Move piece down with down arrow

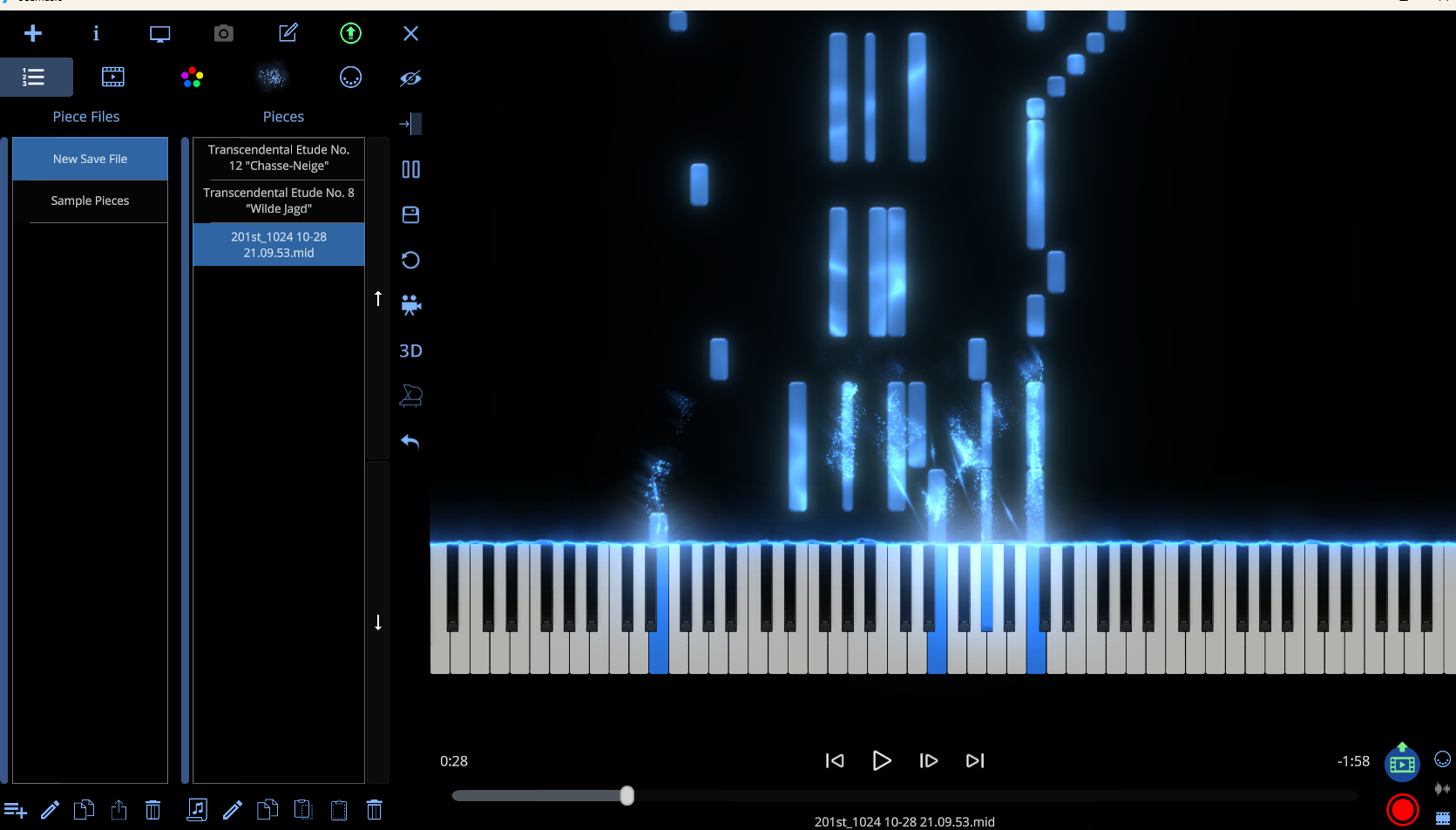[x=378, y=622]
